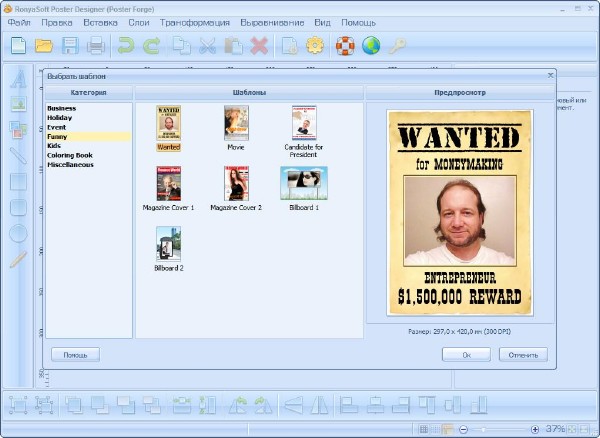600x438 pixels.
Task: Confirm the template with the Ок button
Action: click(x=465, y=354)
